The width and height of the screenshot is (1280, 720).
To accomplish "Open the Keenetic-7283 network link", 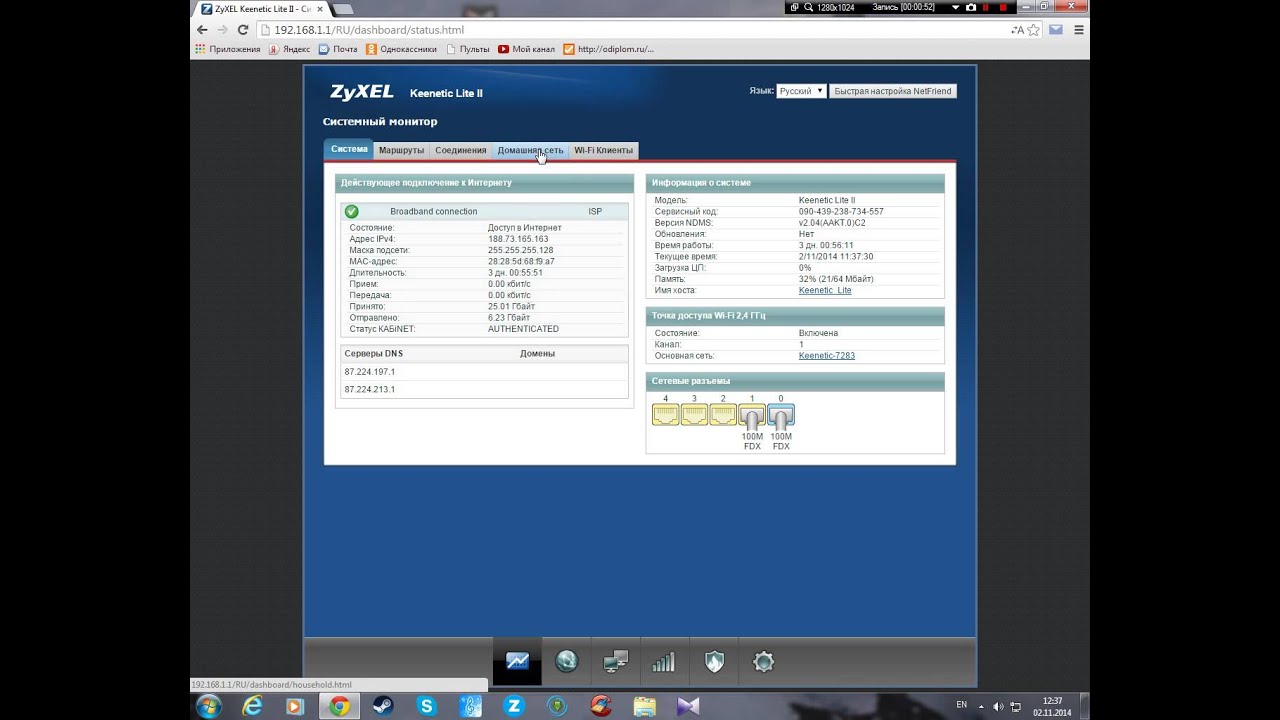I will pos(827,355).
